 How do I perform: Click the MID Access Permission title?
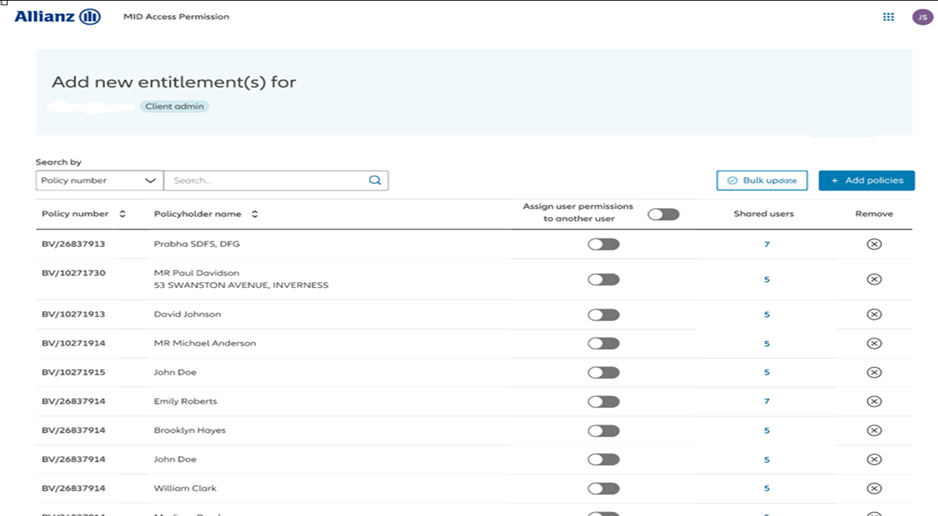(176, 17)
